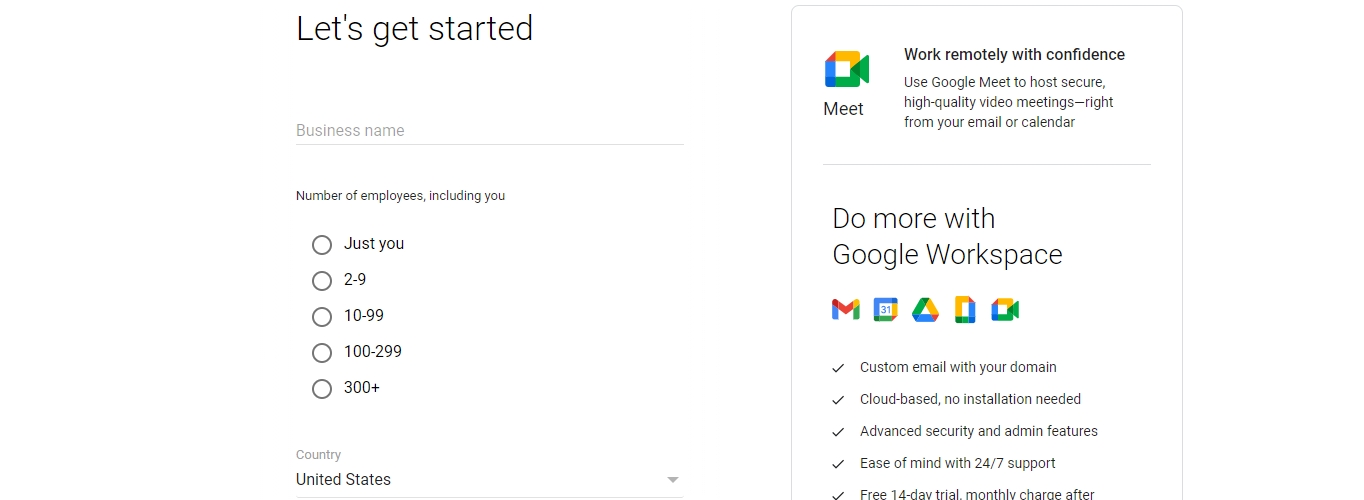Open the Country dropdown arrow

673,480
